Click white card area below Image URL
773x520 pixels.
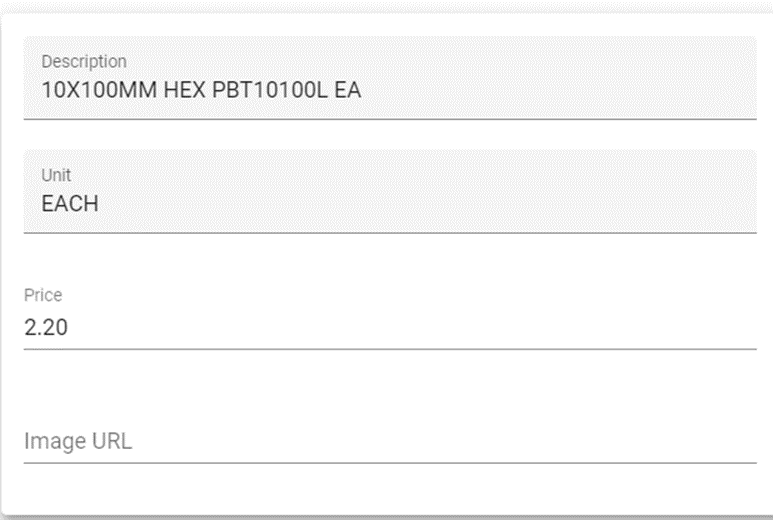tap(390, 490)
